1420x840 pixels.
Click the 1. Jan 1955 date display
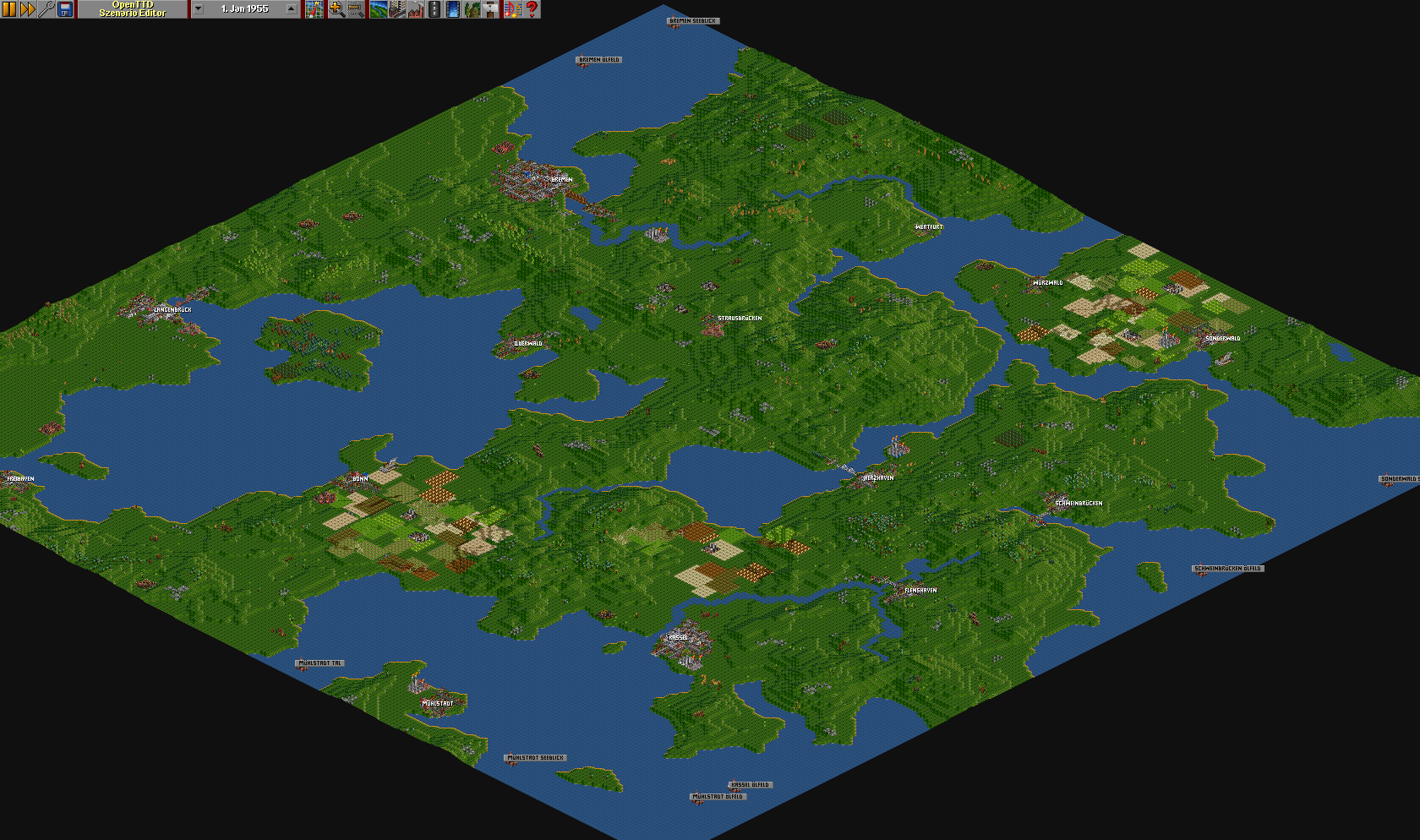[x=244, y=9]
